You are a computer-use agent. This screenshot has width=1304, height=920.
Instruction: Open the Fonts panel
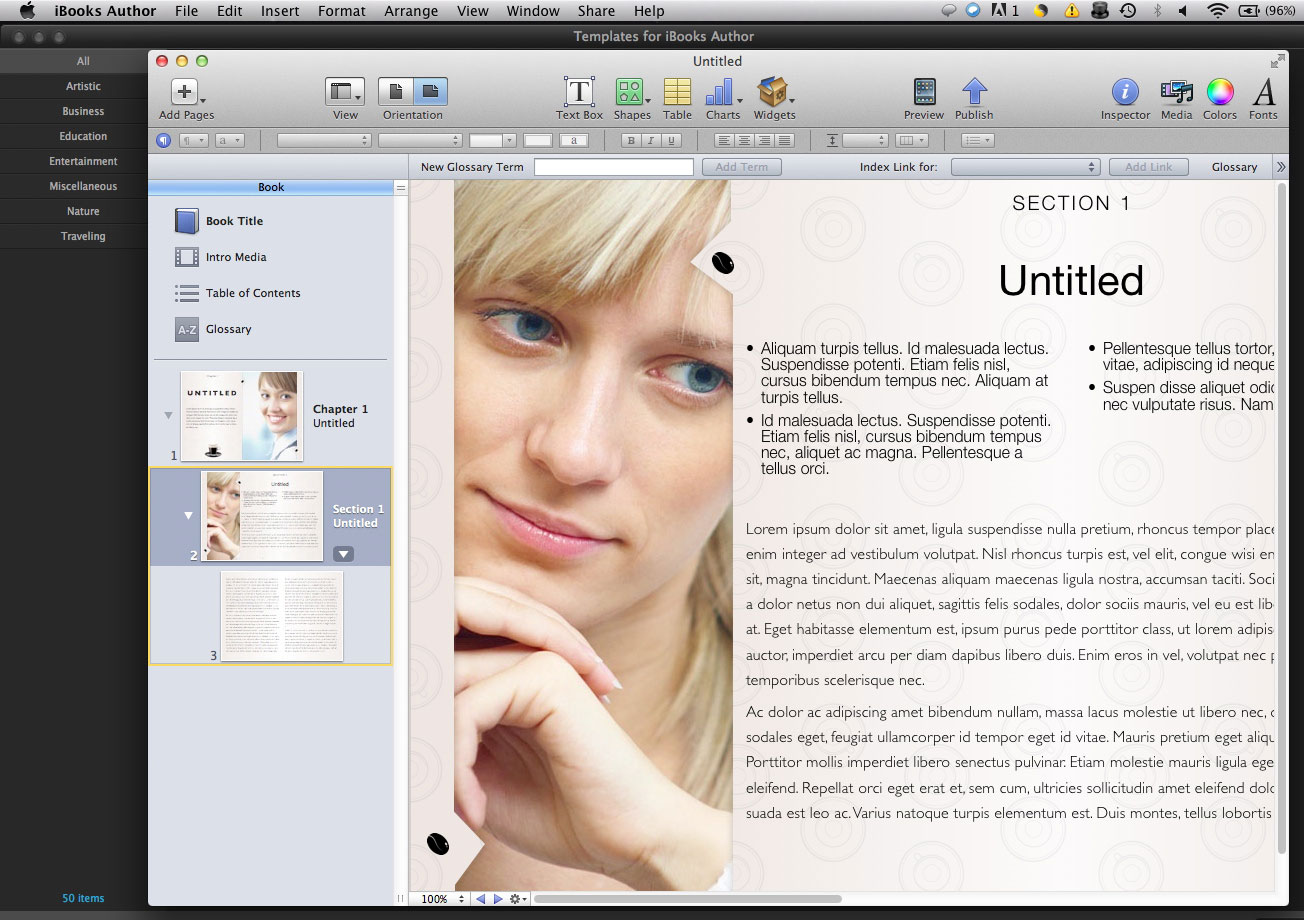1263,99
